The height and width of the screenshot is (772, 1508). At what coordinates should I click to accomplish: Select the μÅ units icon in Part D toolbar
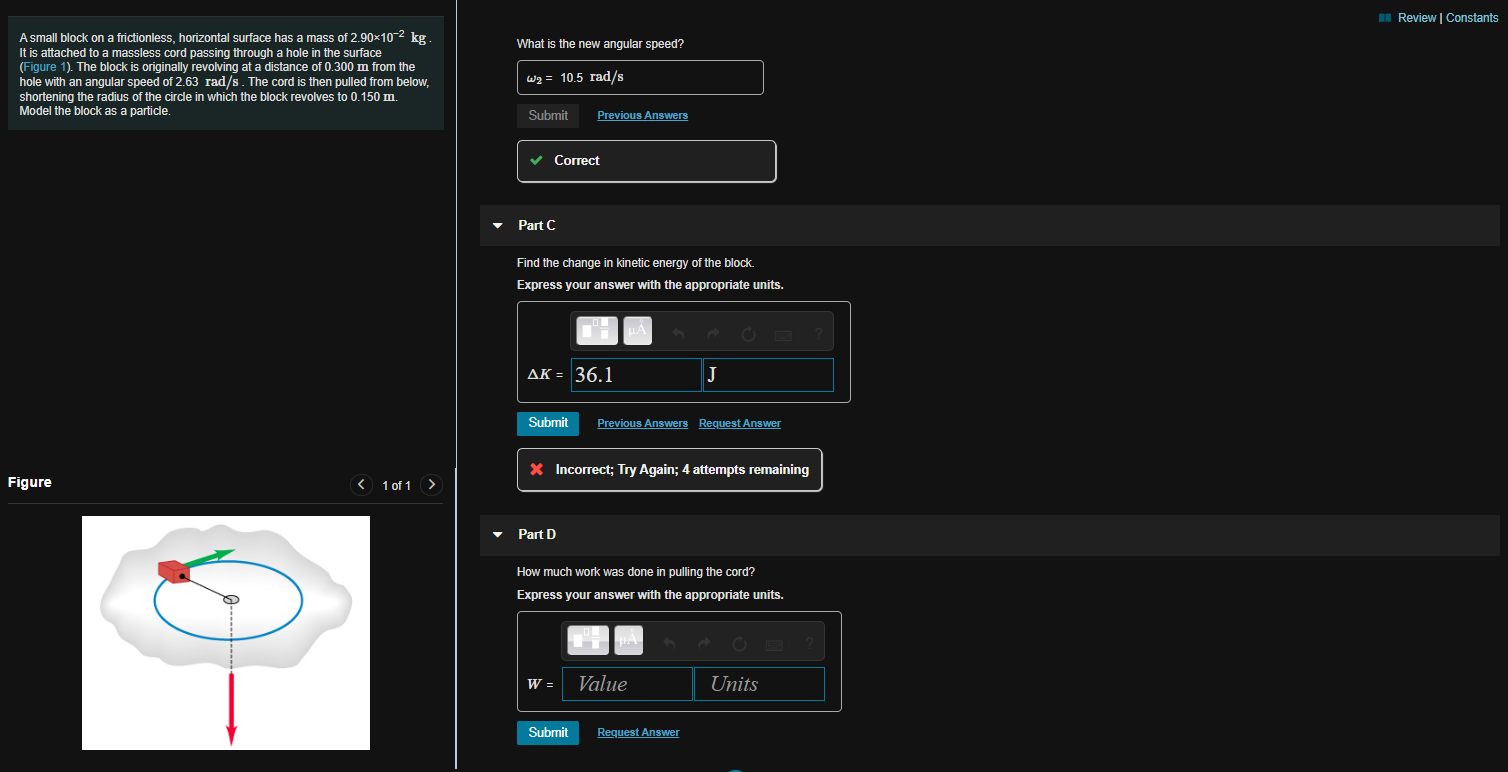[628, 640]
